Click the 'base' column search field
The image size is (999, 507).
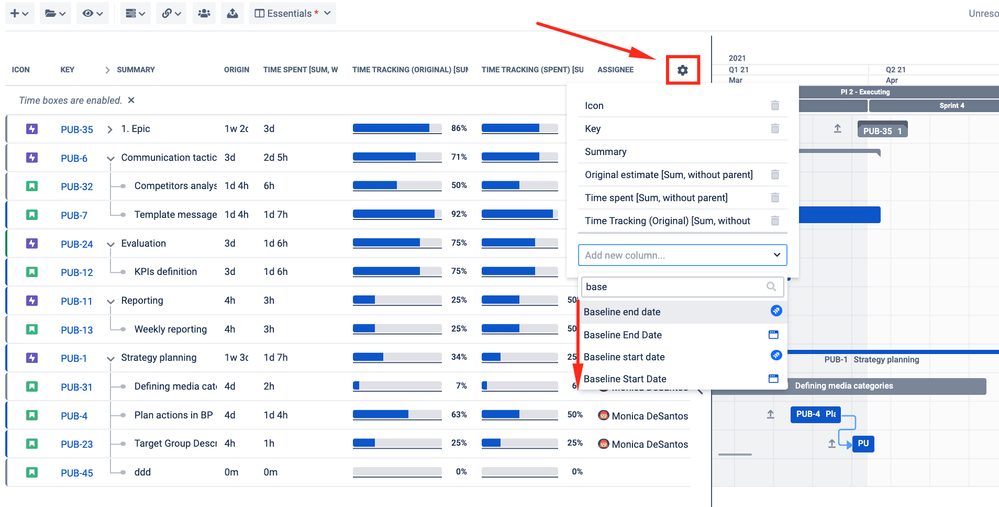[682, 287]
